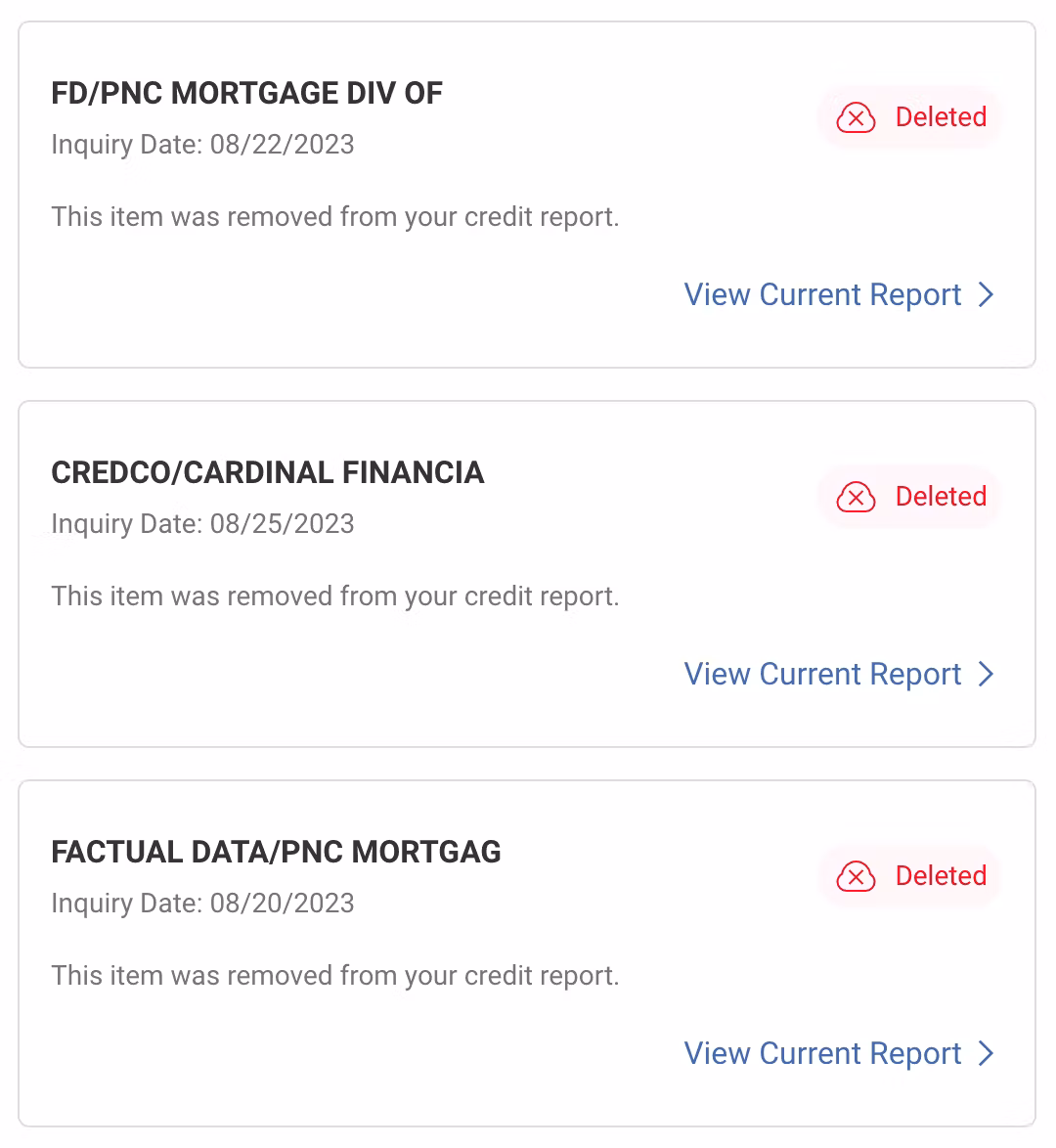Click Inquiry Date 08/20/2023 text
This screenshot has width=1056, height=1148.
(x=202, y=904)
